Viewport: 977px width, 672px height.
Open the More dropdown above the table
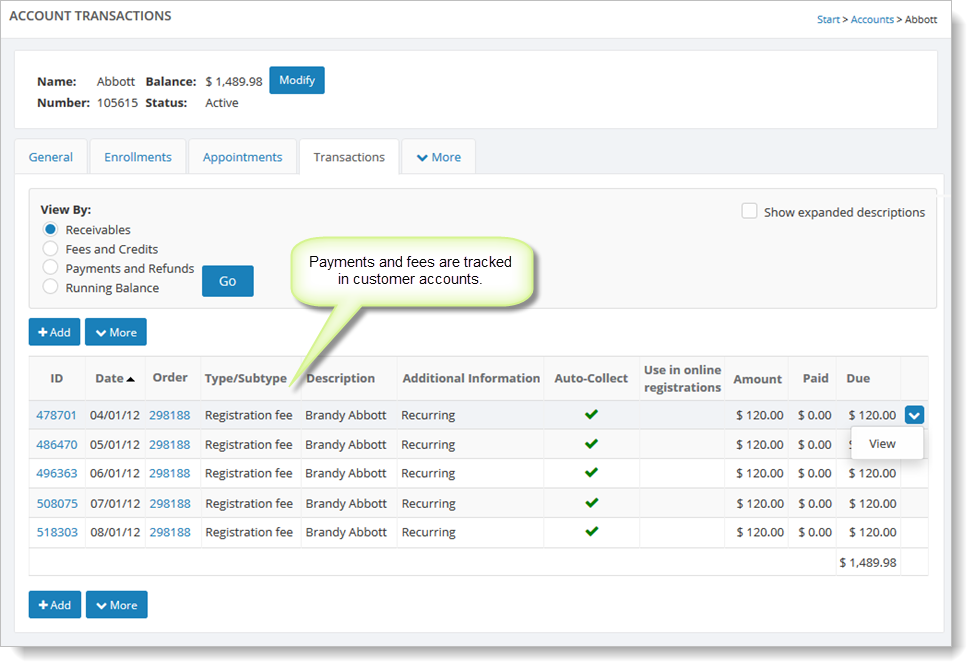click(x=116, y=332)
